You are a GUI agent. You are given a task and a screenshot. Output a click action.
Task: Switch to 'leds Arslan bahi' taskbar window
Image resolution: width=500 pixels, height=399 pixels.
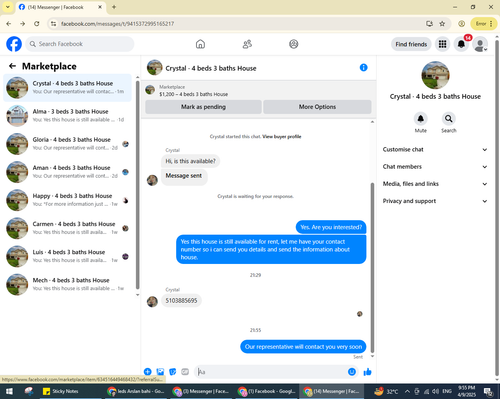click(136, 391)
